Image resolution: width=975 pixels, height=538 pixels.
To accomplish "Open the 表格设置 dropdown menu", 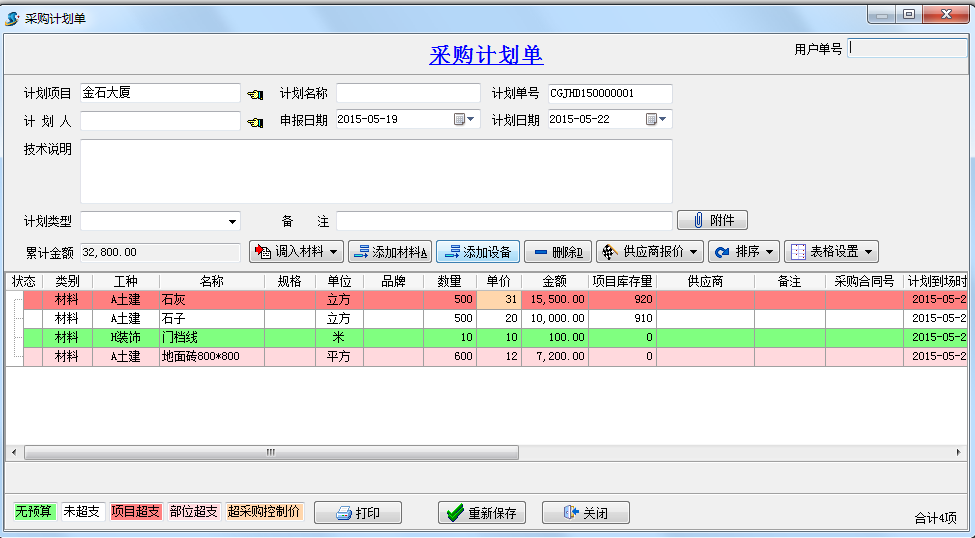I will (831, 251).
